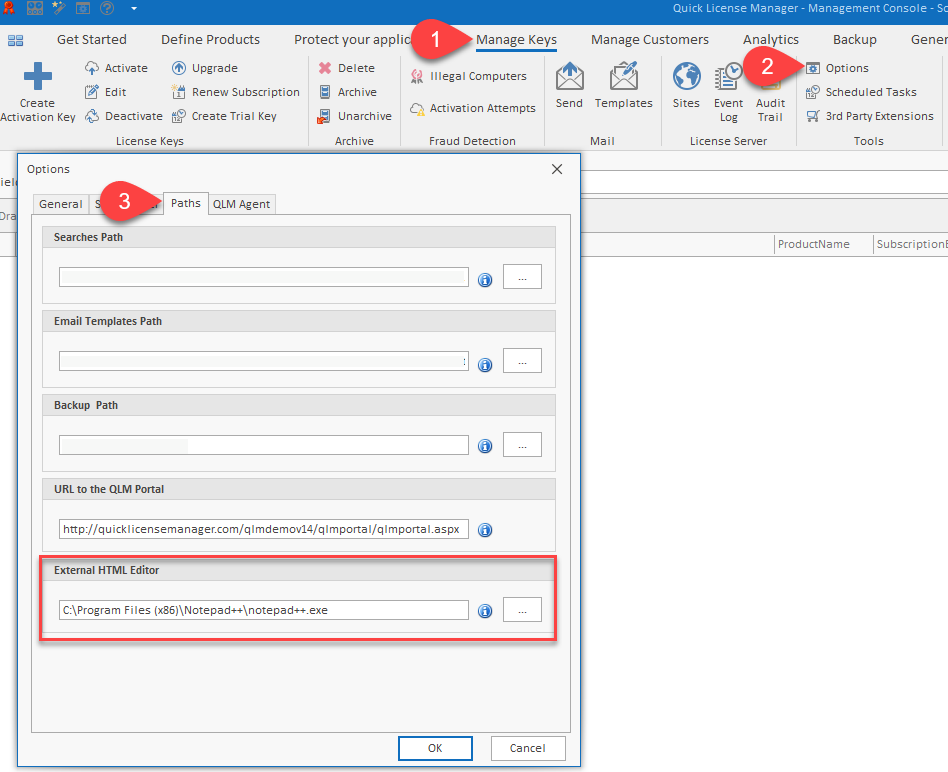Select the QLM Agent tab
948x772 pixels.
coord(242,204)
